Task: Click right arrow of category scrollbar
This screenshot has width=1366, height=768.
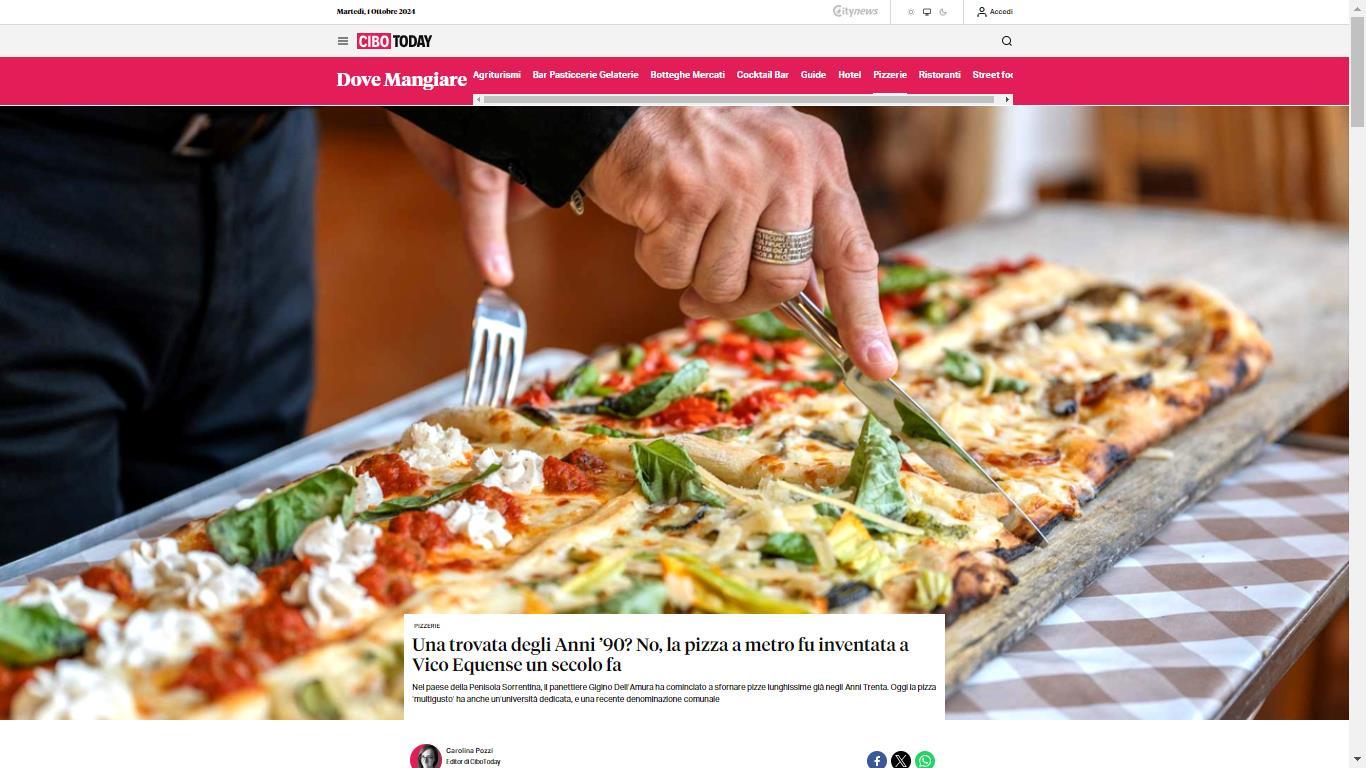Action: [1007, 99]
